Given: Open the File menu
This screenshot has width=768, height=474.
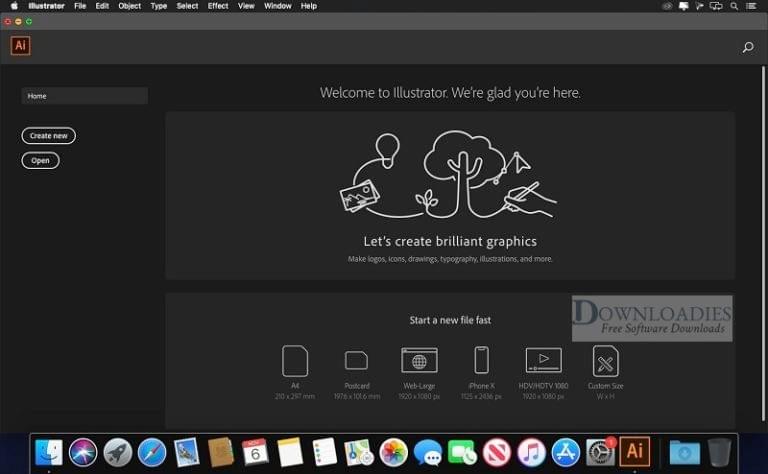Looking at the screenshot, I should 80,6.
